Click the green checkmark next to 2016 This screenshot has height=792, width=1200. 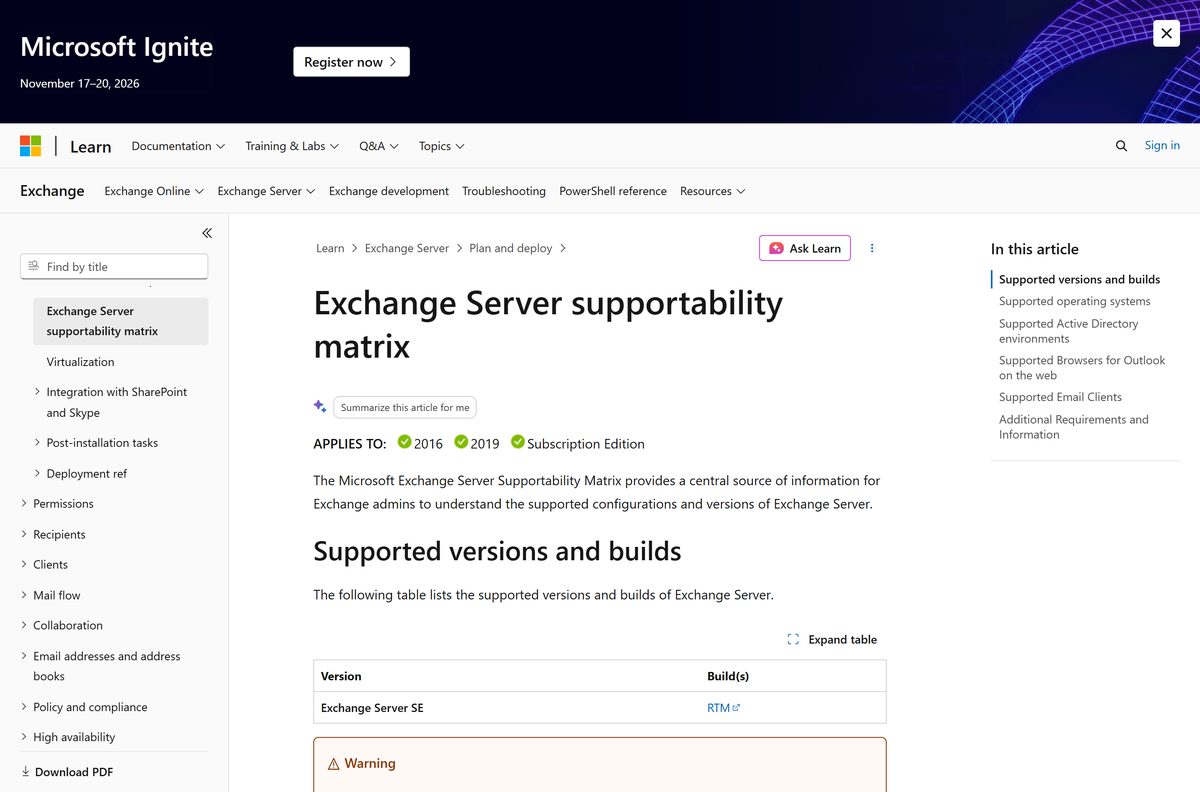[404, 442]
